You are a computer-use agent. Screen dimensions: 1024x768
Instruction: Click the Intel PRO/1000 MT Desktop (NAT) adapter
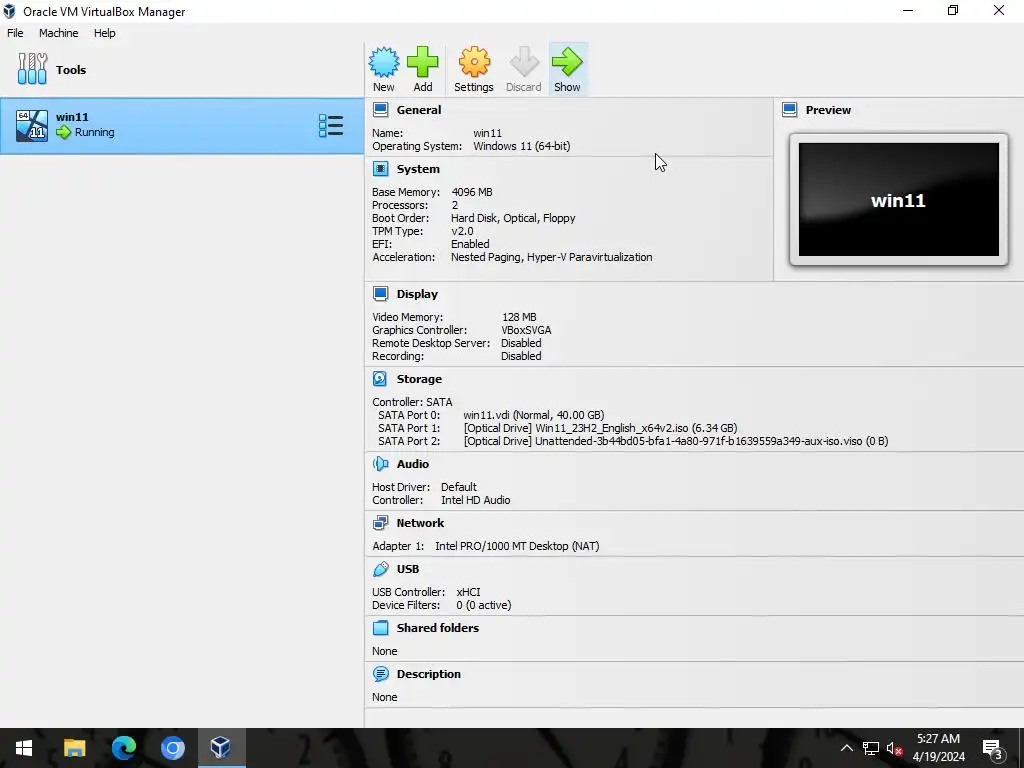517,546
